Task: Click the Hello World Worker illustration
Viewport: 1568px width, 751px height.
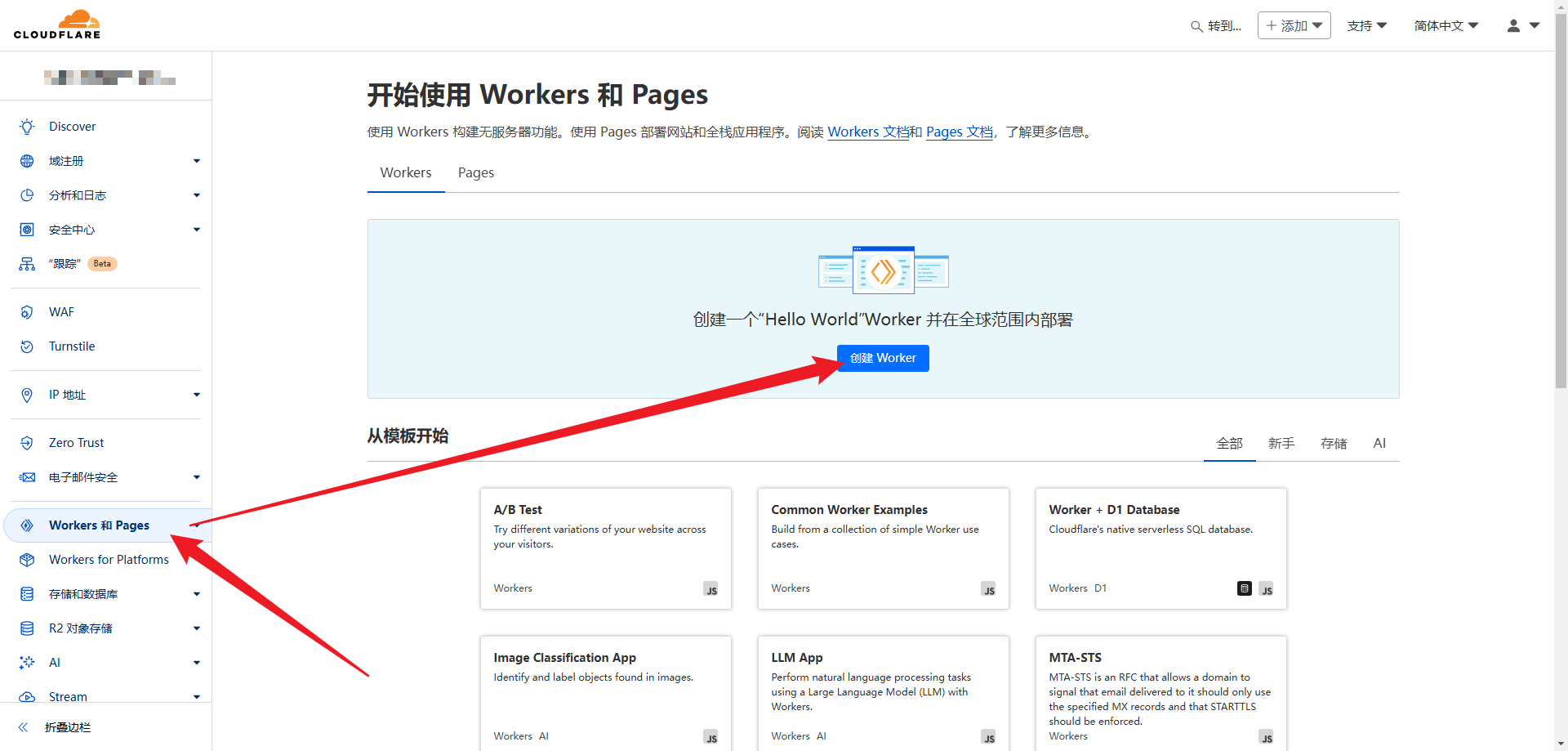Action: pyautogui.click(x=884, y=270)
